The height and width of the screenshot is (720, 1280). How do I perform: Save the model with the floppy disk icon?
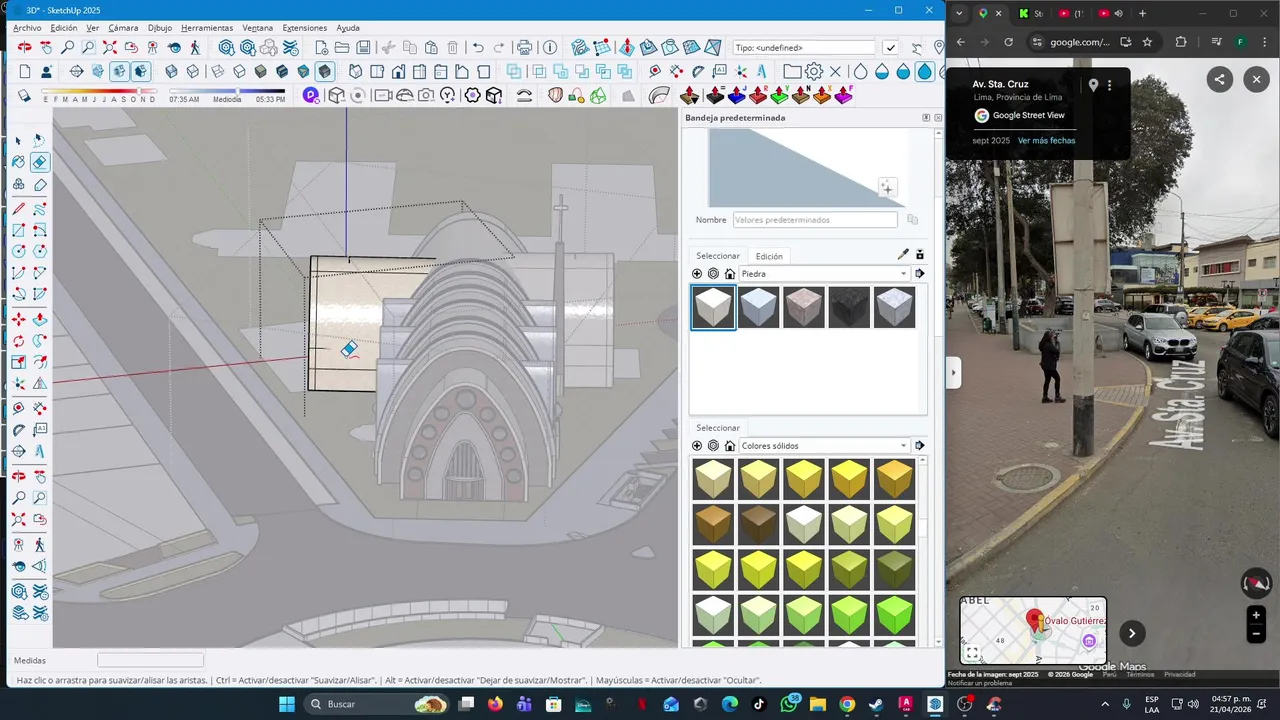pos(363,47)
